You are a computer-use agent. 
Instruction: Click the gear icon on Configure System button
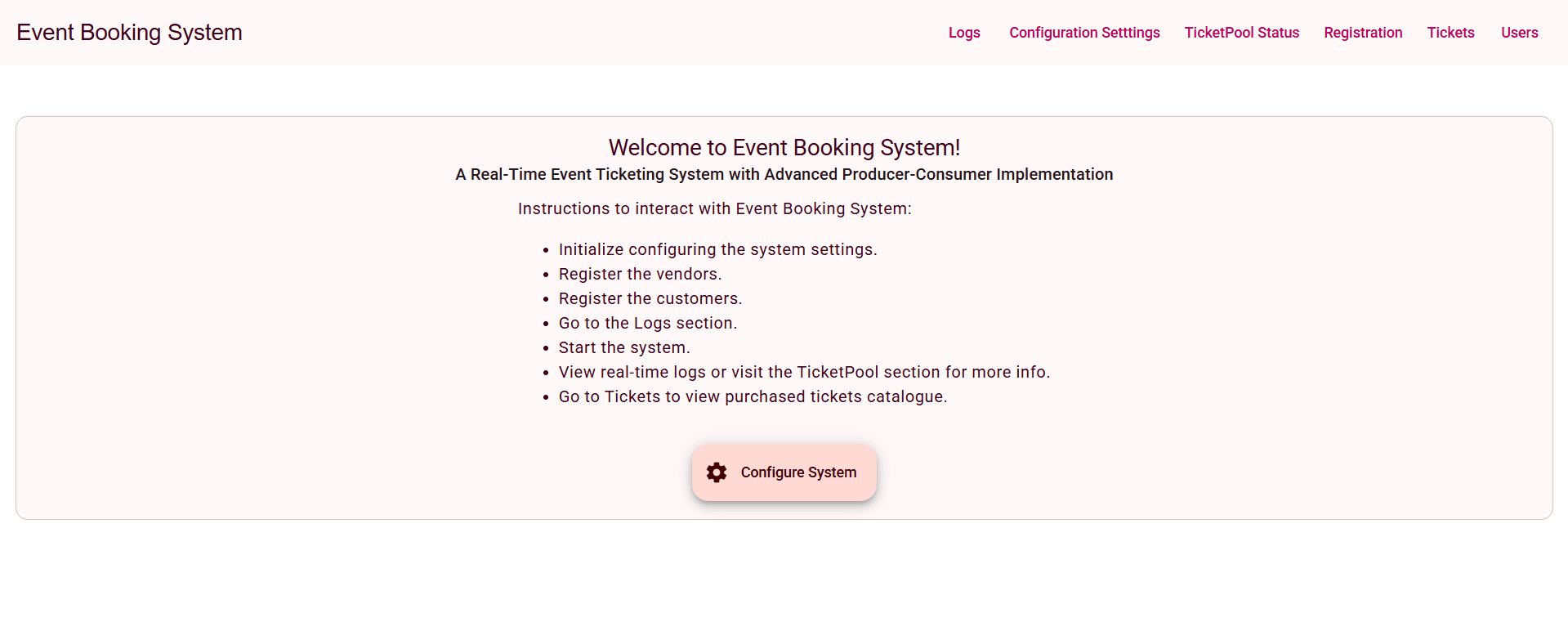pyautogui.click(x=717, y=472)
